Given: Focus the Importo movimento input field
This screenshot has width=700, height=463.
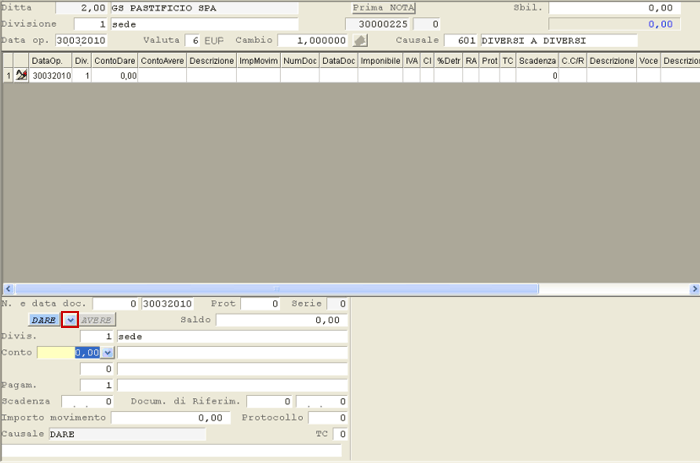Looking at the screenshot, I should [x=168, y=417].
